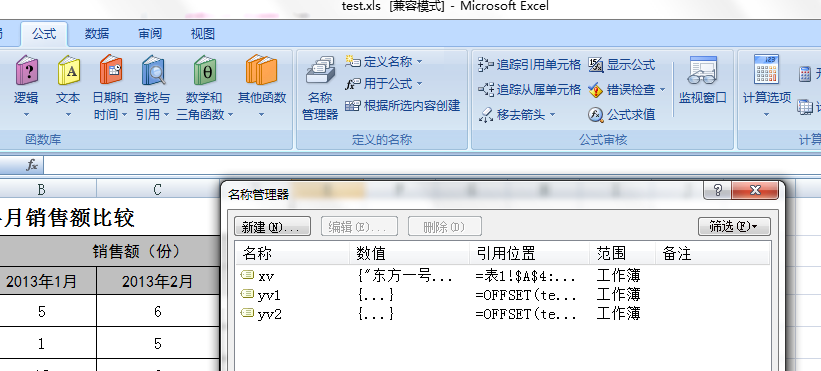Toggle Show Formulas (显示公式)

click(x=622, y=65)
